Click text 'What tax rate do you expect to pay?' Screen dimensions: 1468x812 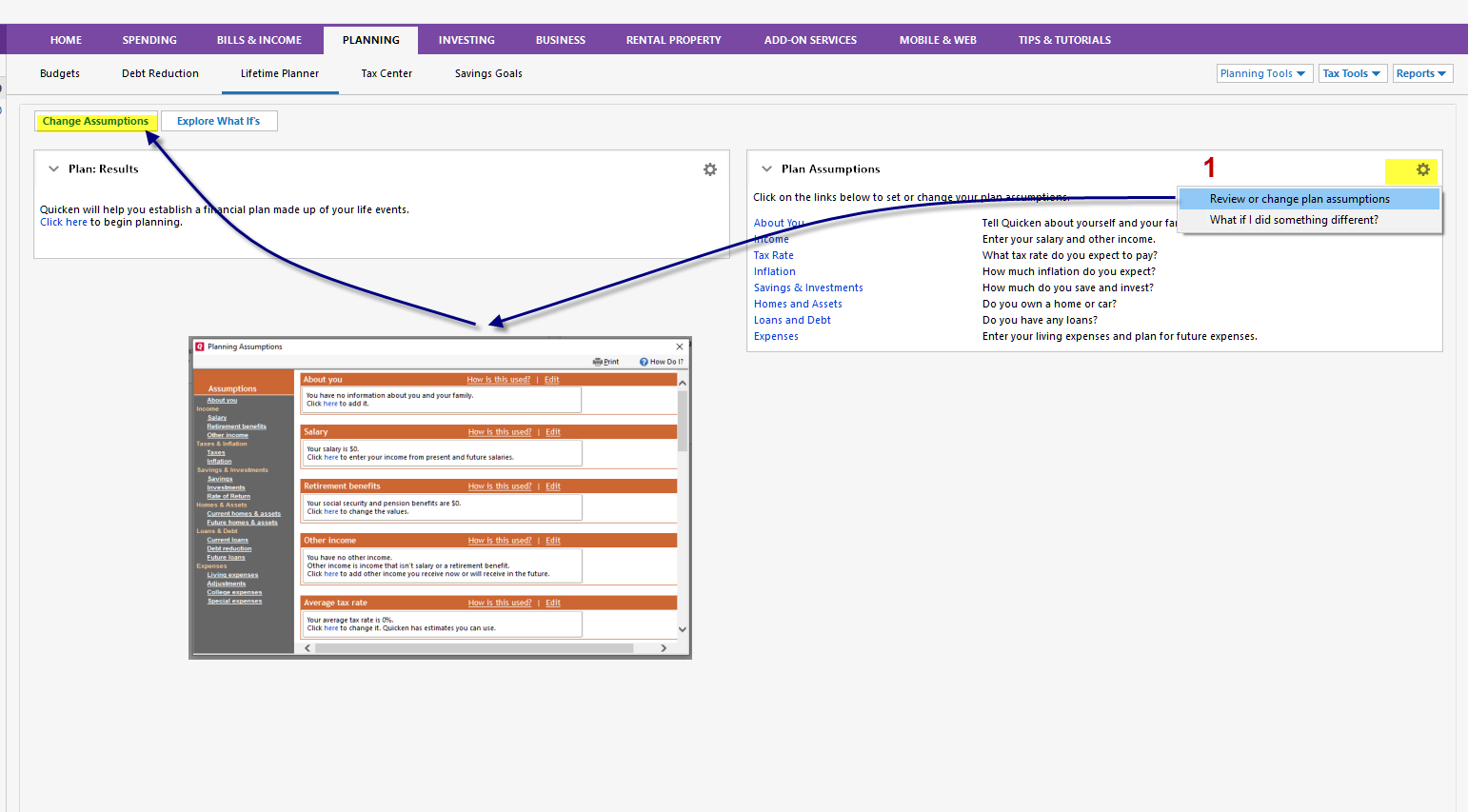tap(1070, 255)
